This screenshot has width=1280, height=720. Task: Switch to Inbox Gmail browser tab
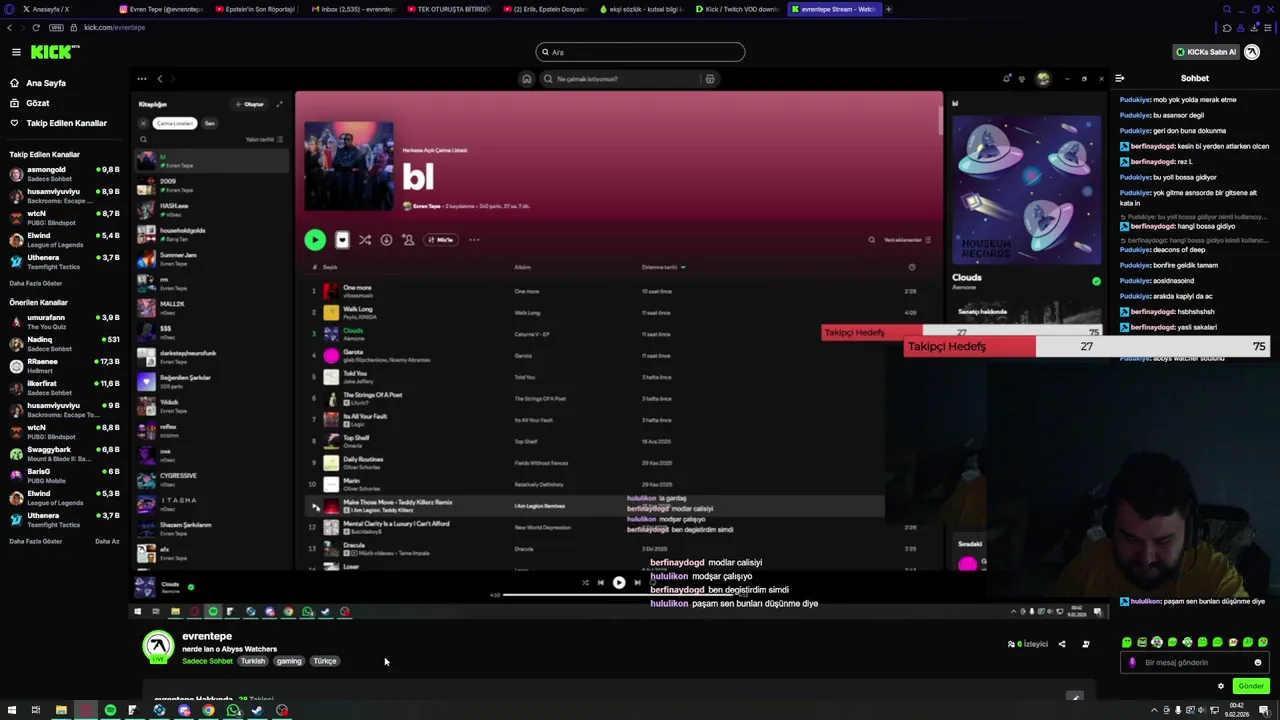(353, 9)
